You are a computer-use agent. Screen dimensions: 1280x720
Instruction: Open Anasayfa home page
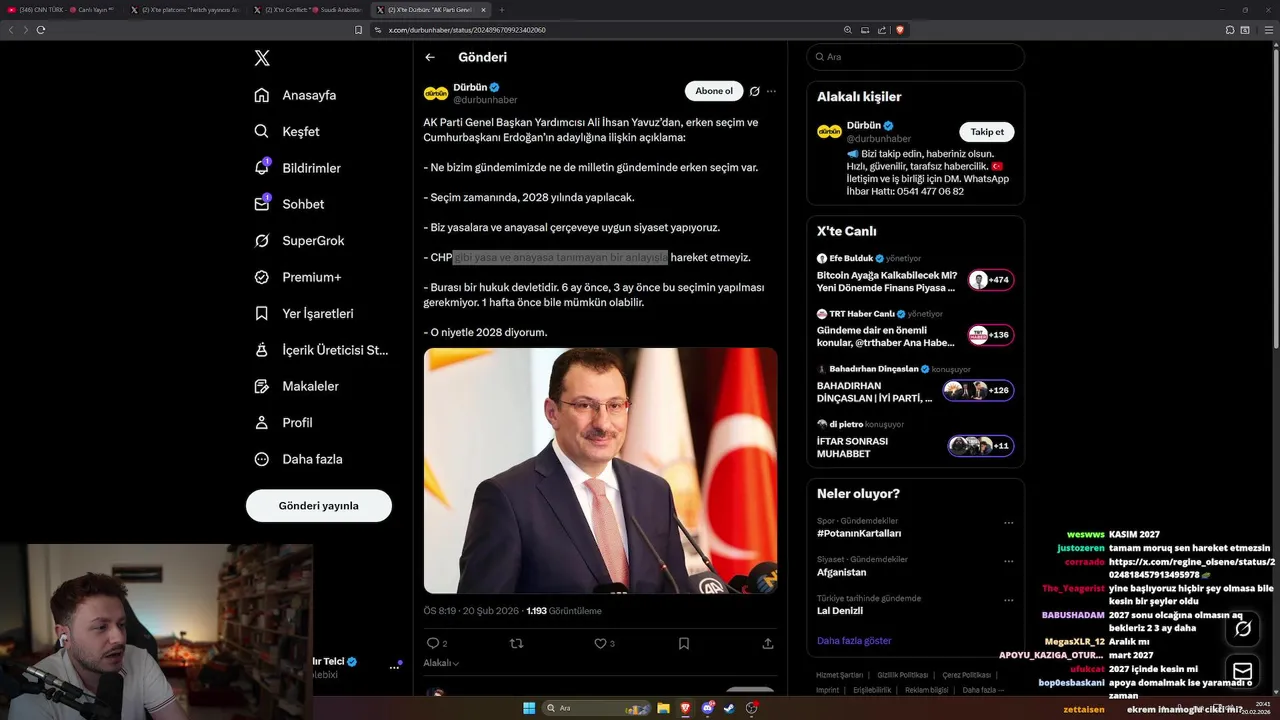(295, 95)
